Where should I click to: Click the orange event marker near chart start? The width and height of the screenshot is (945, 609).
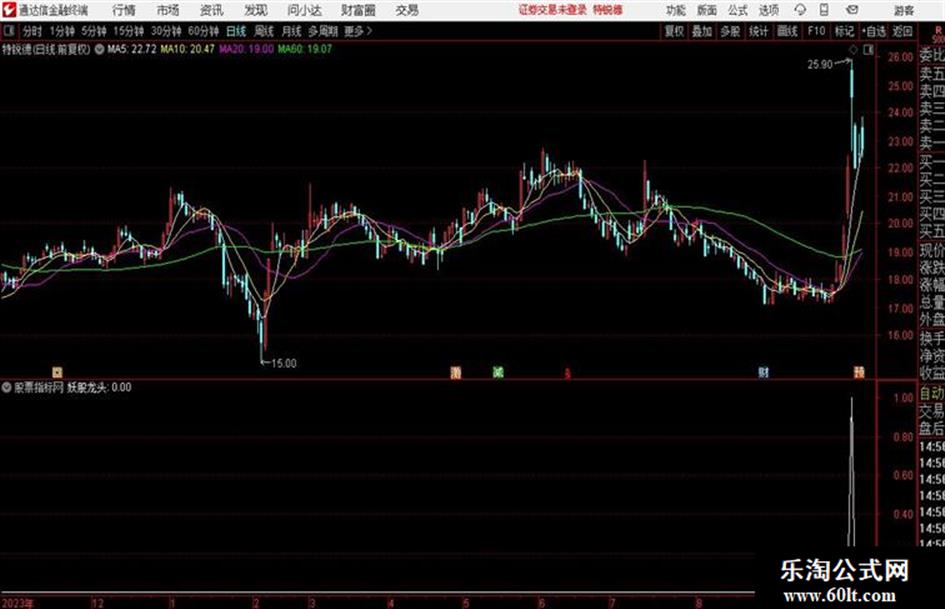57,373
